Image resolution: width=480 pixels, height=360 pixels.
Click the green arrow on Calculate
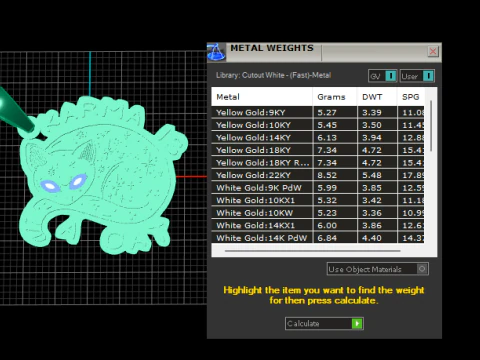pyautogui.click(x=357, y=323)
